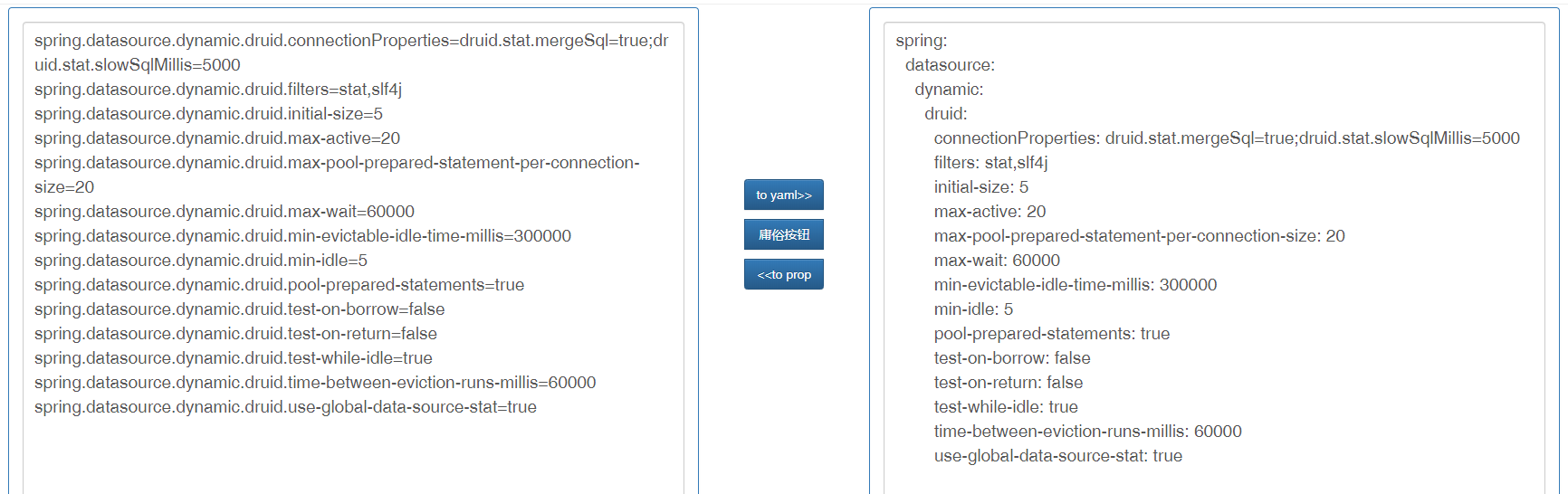Click the '<<to prop' button
The image size is (1568, 494).
tap(783, 274)
